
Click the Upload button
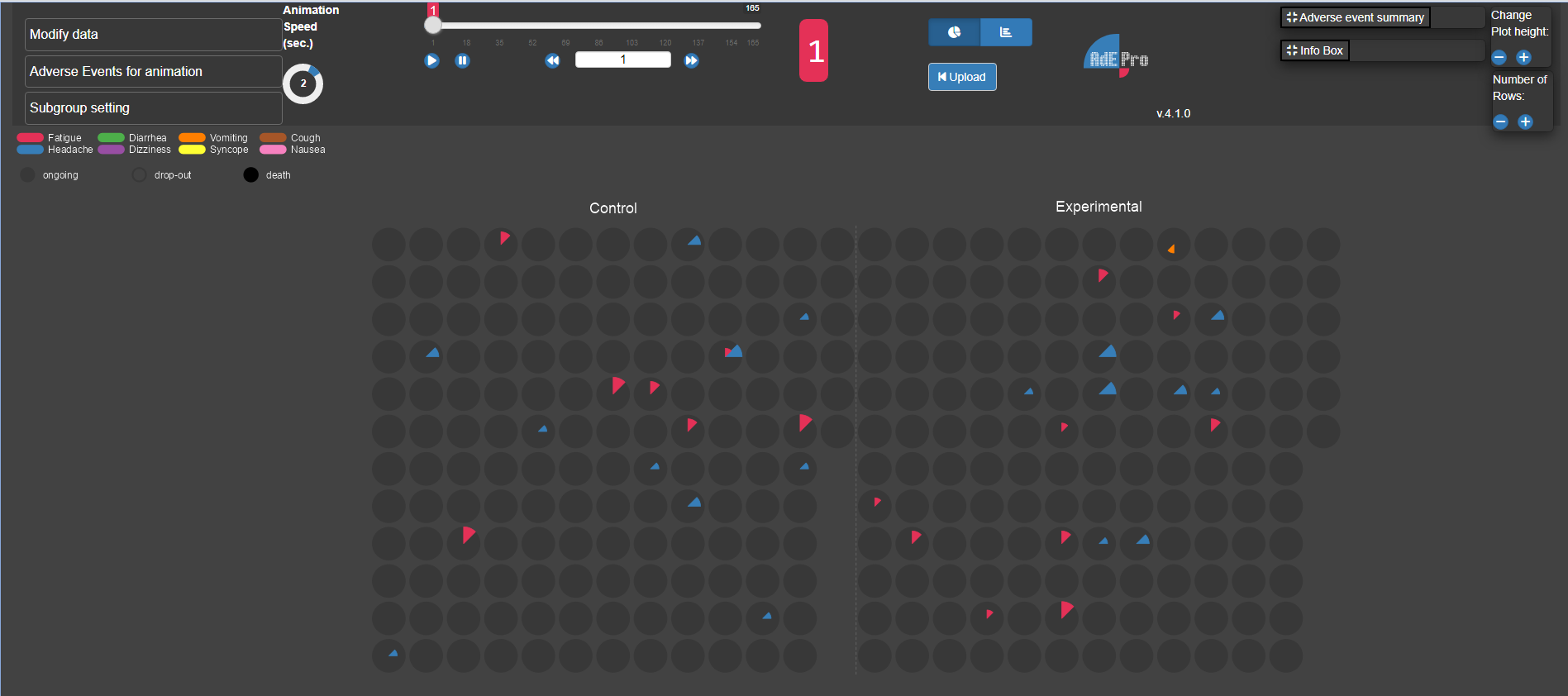(962, 77)
